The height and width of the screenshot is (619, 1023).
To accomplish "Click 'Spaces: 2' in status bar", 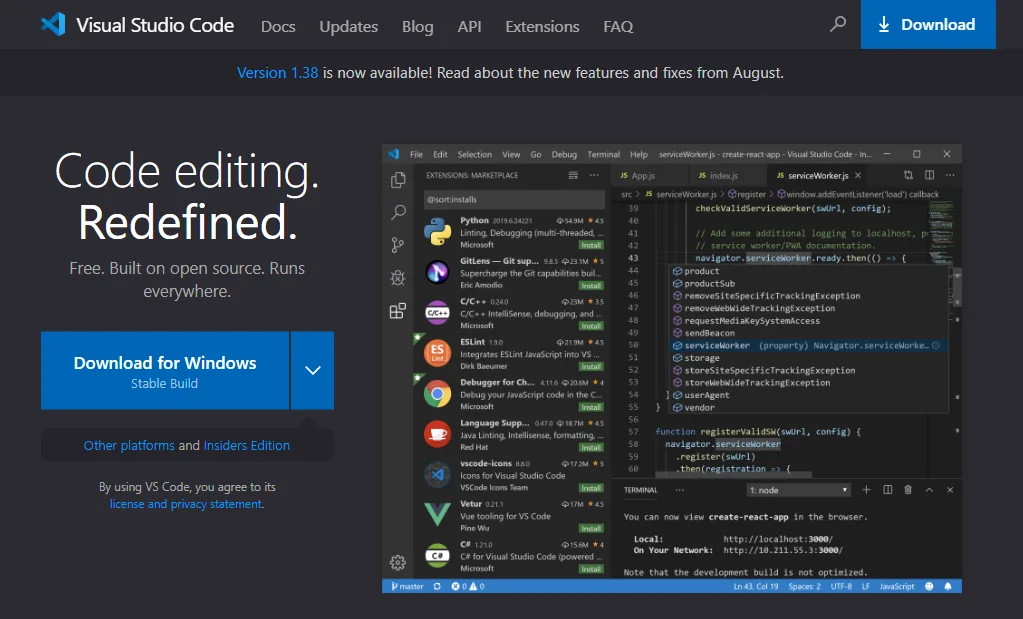I will pos(804,586).
